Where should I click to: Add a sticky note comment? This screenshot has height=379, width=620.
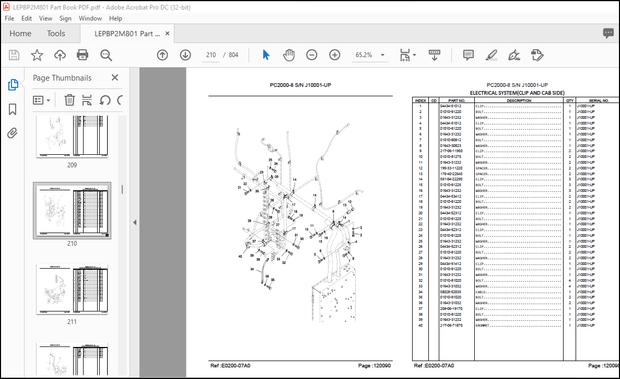(x=468, y=55)
